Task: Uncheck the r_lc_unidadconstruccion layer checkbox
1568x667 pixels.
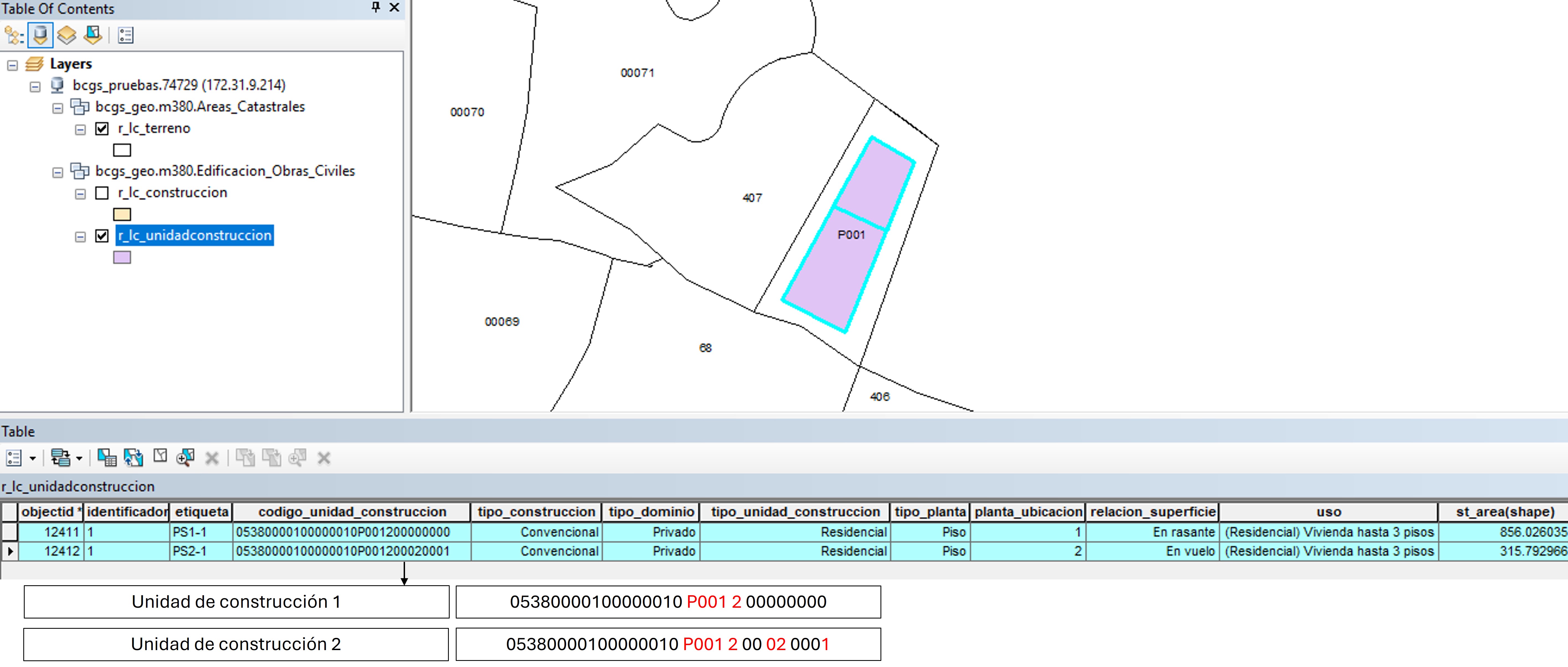Action: coord(102,236)
